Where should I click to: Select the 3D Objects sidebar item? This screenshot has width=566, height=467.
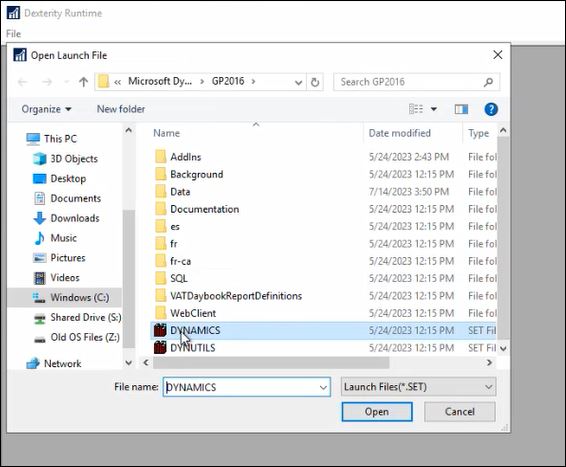pyautogui.click(x=74, y=159)
